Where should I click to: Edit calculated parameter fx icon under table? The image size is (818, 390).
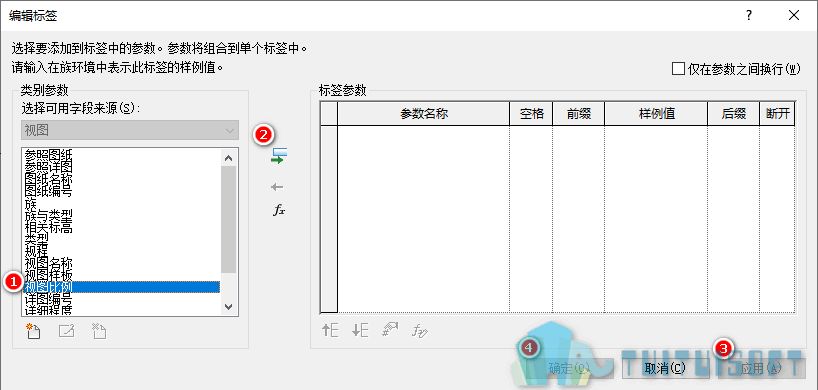[420, 330]
